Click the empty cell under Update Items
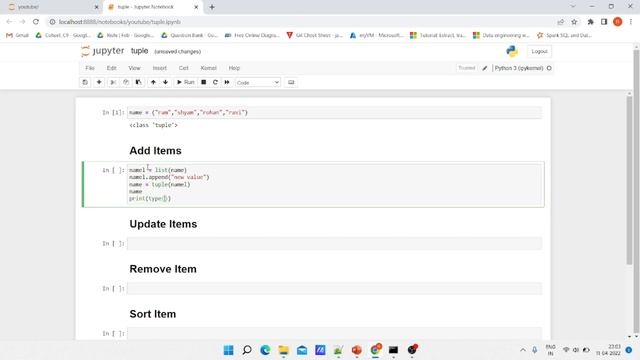 point(334,244)
